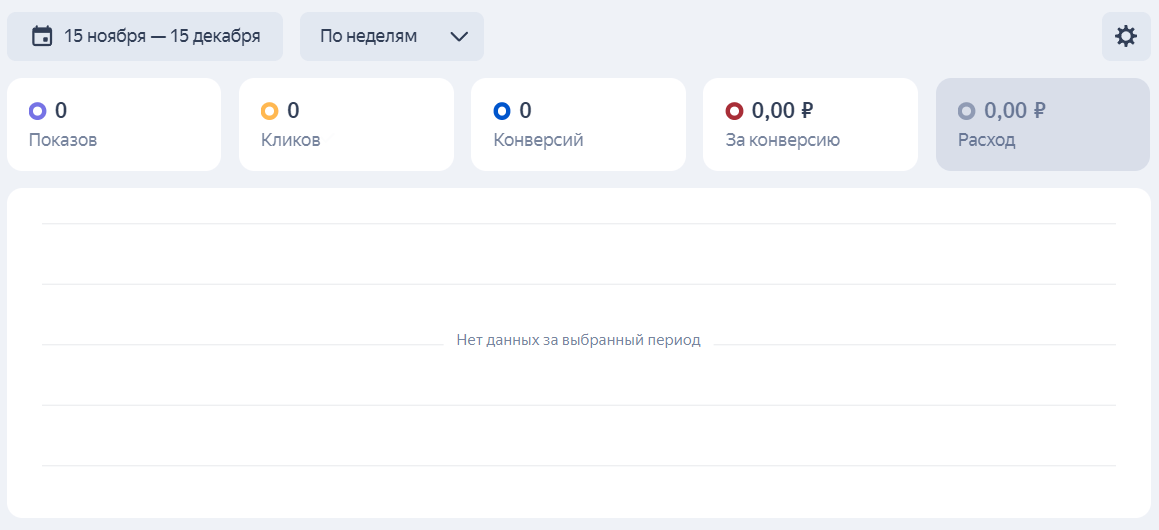
Task: Click the 0 value above Показов
Action: pos(61,111)
